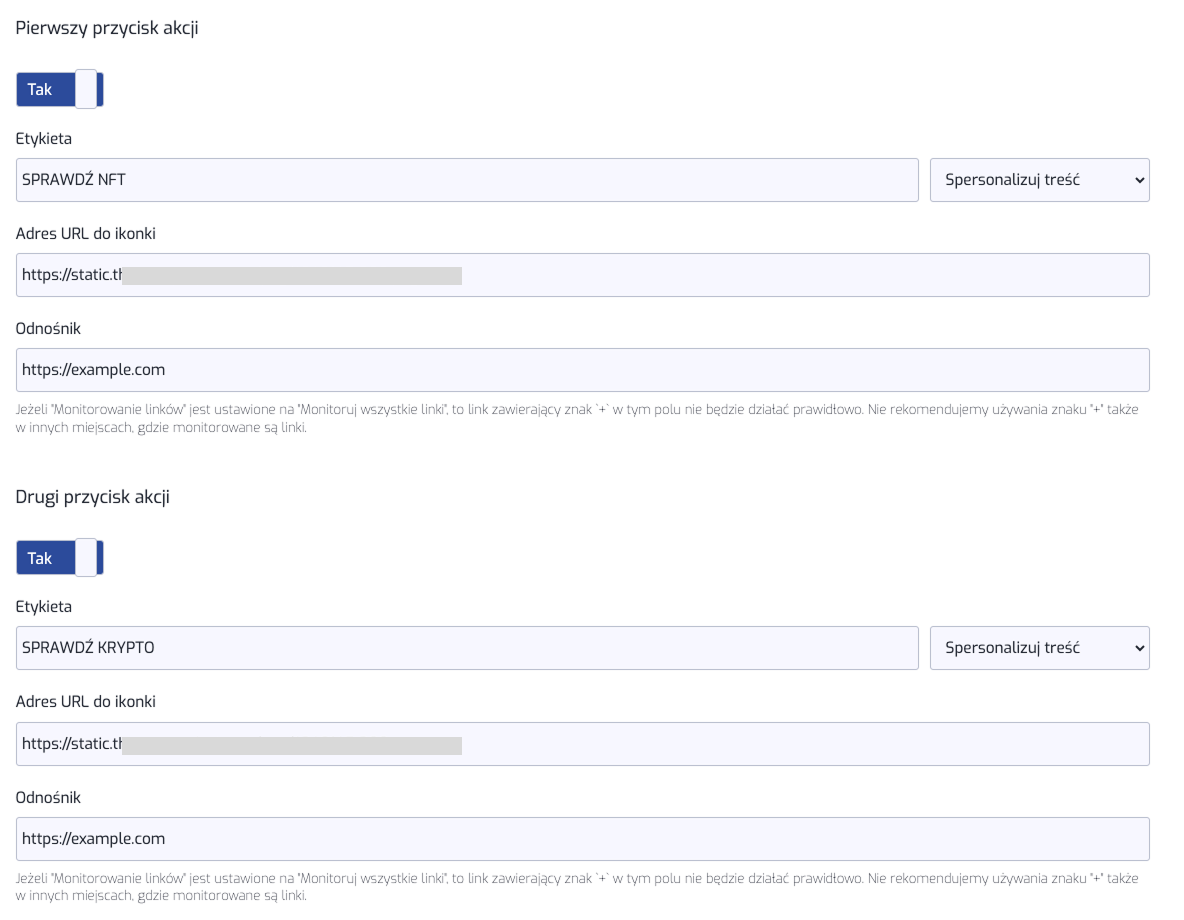The width and height of the screenshot is (1184, 920).
Task: Click the second section's "Etykieta" label
Action: pos(44,606)
